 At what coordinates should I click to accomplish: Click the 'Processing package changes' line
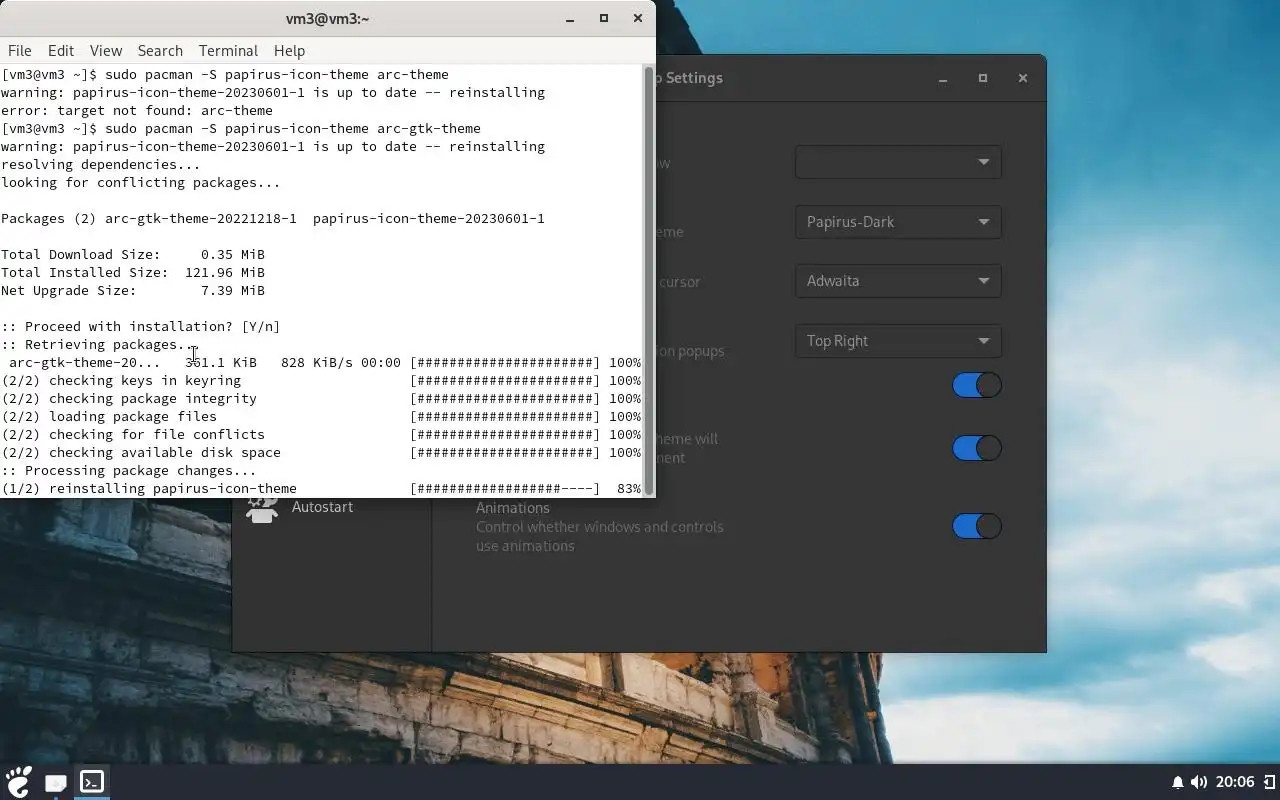pos(129,470)
